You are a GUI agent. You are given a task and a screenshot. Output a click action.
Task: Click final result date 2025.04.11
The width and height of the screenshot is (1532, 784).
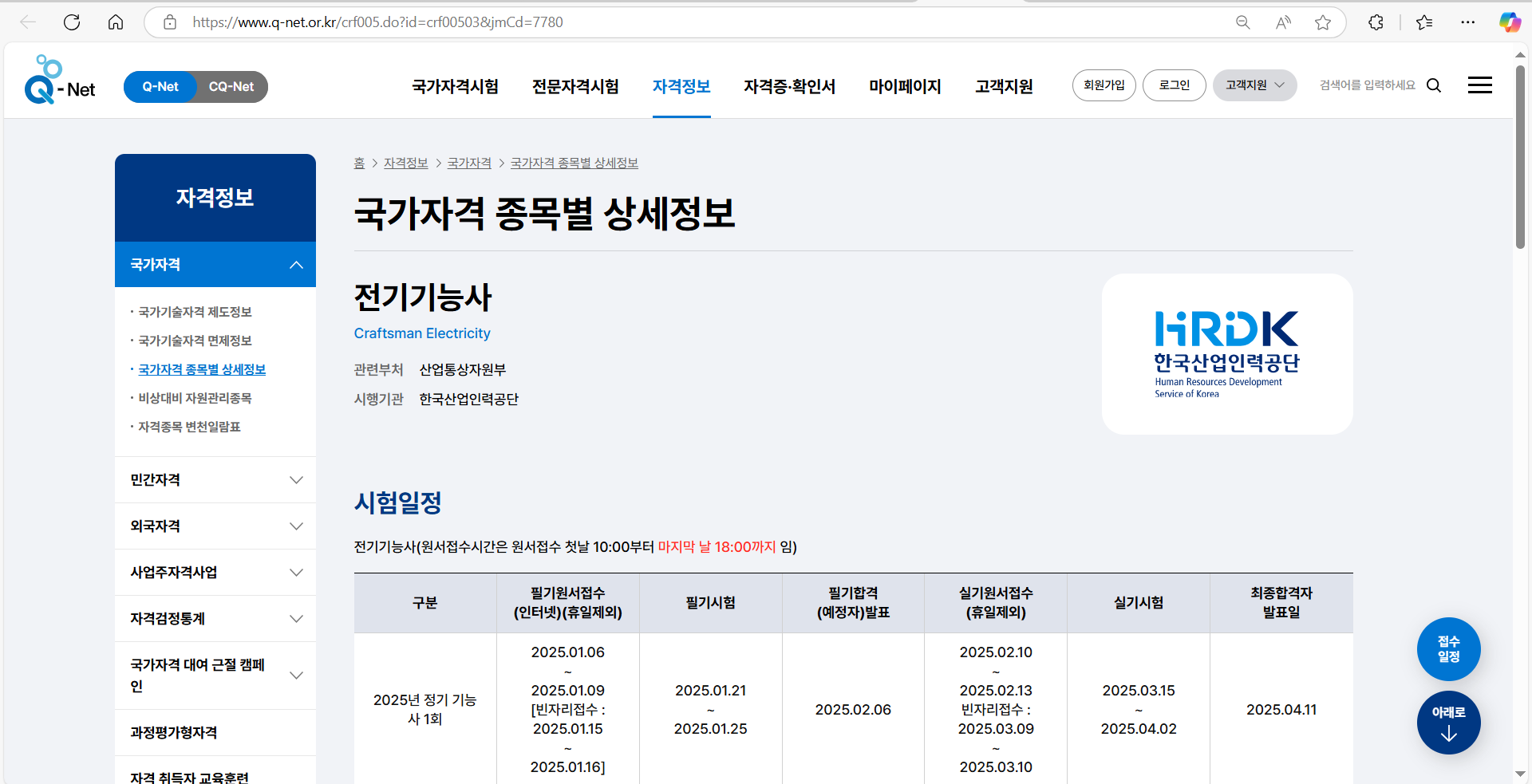coord(1281,710)
